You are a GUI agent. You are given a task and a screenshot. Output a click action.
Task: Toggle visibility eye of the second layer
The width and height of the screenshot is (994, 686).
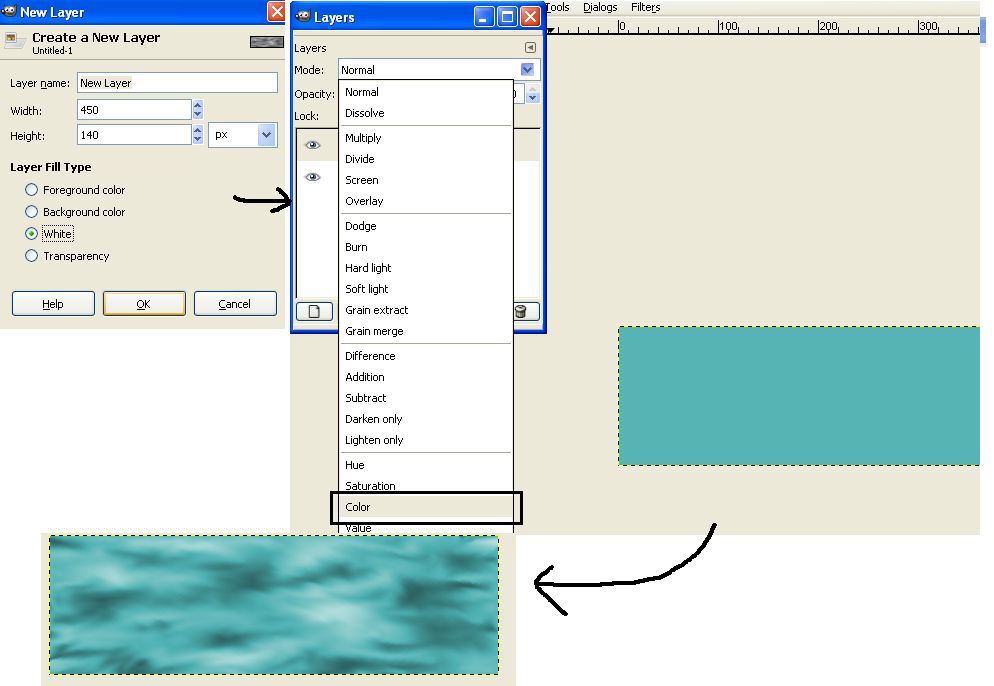(313, 177)
